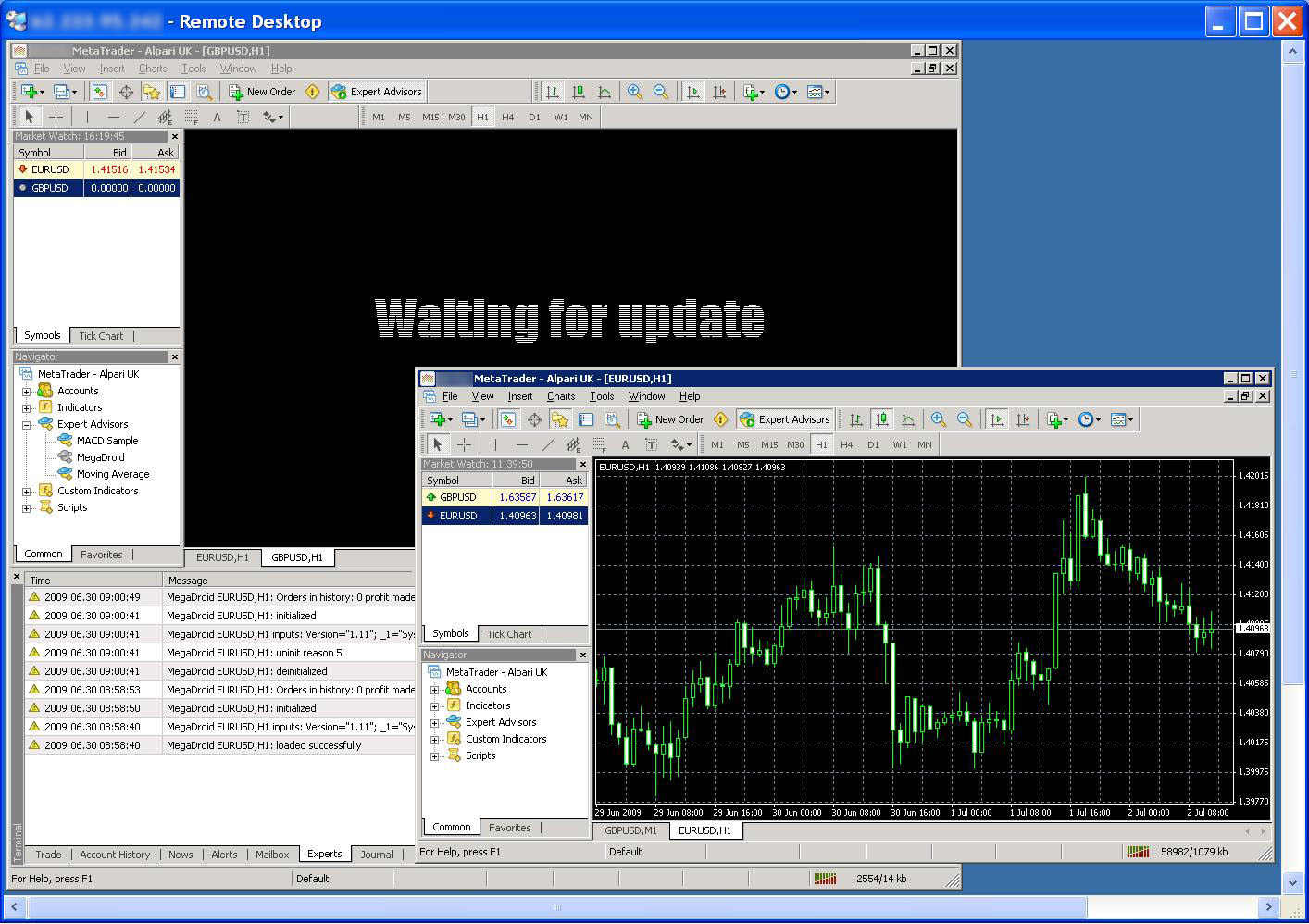Image resolution: width=1309 pixels, height=924 pixels.
Task: Expand Indicators node in back window Navigator
Action: (x=27, y=408)
